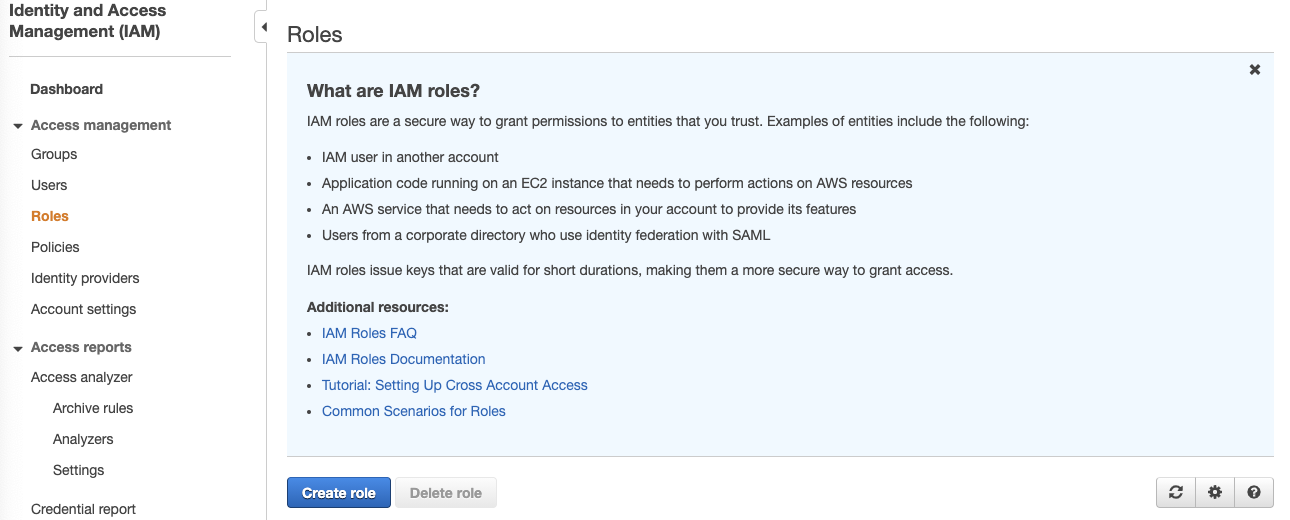Open the Dashboard page

tap(67, 89)
